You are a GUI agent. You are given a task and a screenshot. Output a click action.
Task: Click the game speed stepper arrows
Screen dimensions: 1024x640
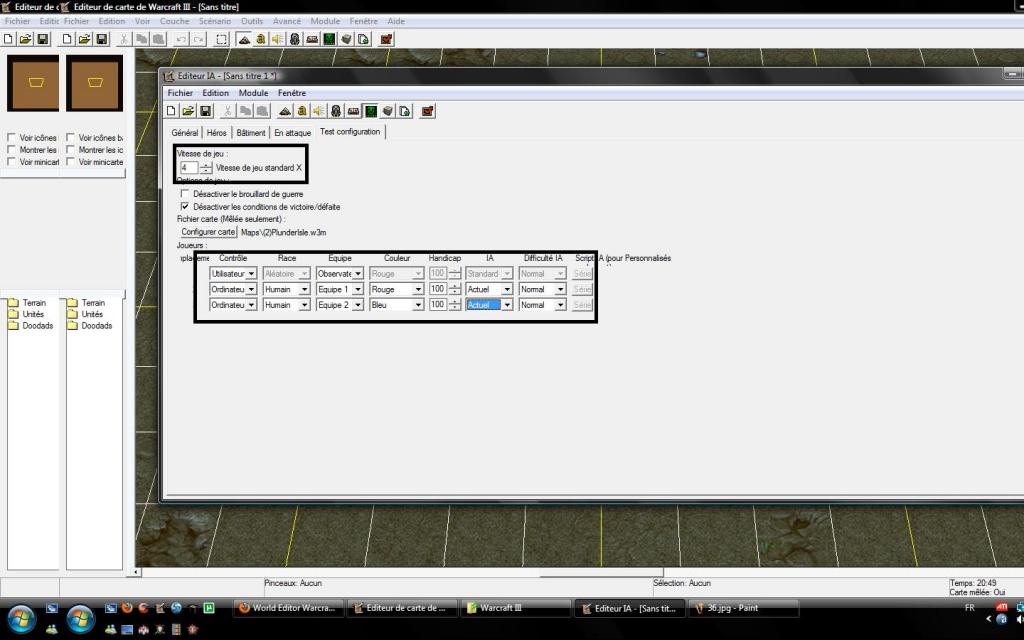[206, 168]
